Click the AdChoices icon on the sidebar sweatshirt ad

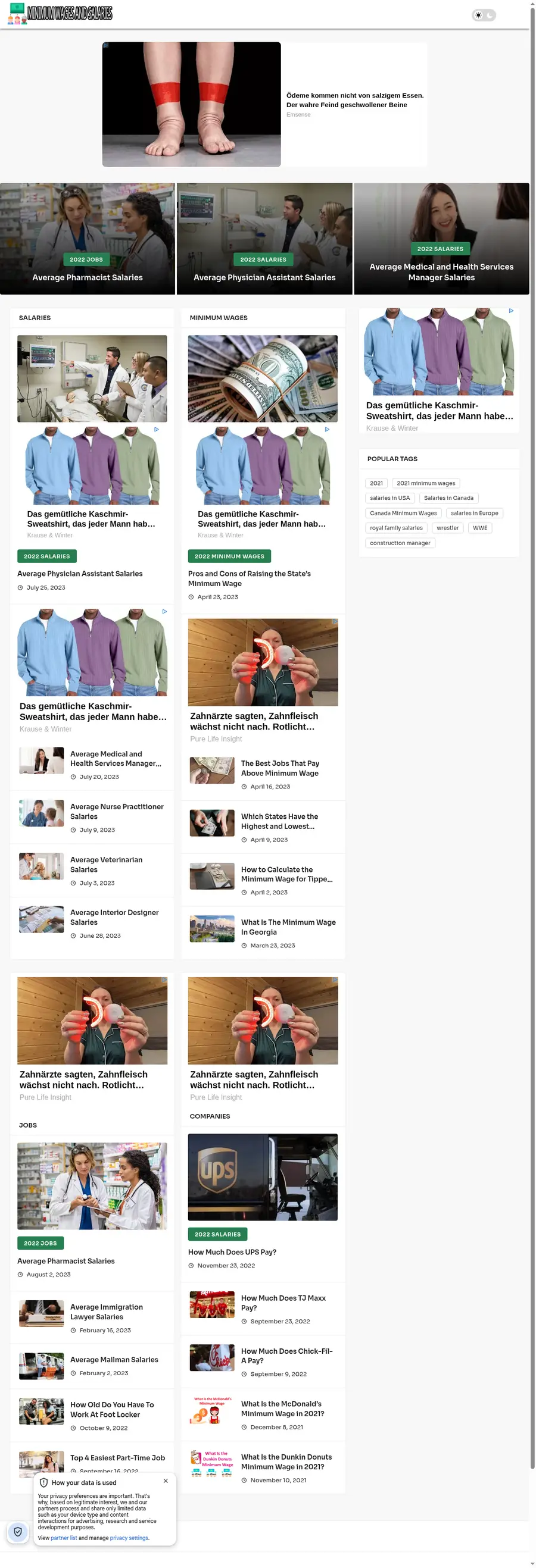pyautogui.click(x=511, y=311)
